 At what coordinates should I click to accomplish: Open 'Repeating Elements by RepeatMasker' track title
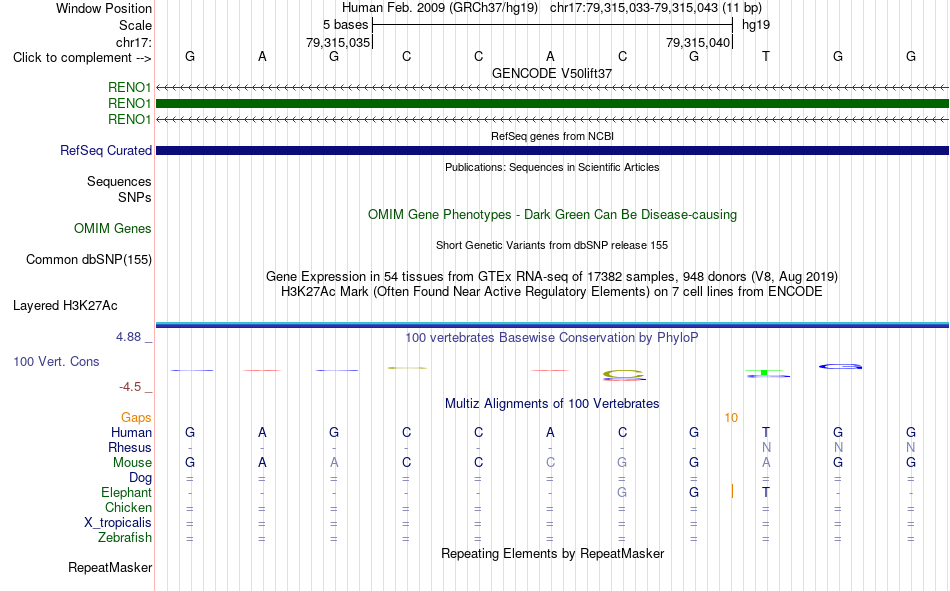click(x=552, y=553)
